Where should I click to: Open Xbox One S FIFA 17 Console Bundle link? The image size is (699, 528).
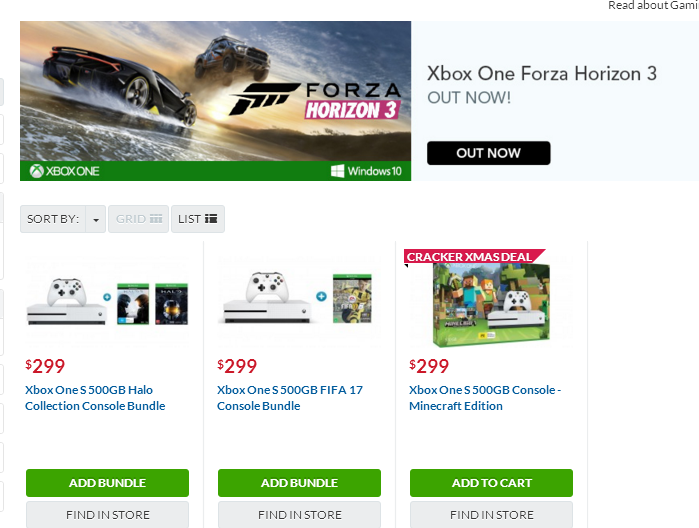290,398
